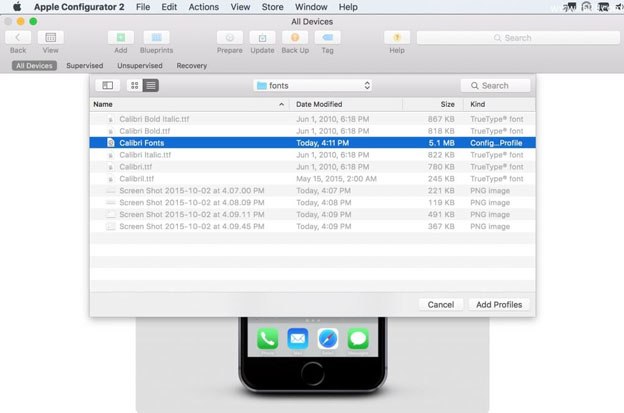The width and height of the screenshot is (624, 413).
Task: Click the file dialog Search field
Action: click(x=495, y=86)
